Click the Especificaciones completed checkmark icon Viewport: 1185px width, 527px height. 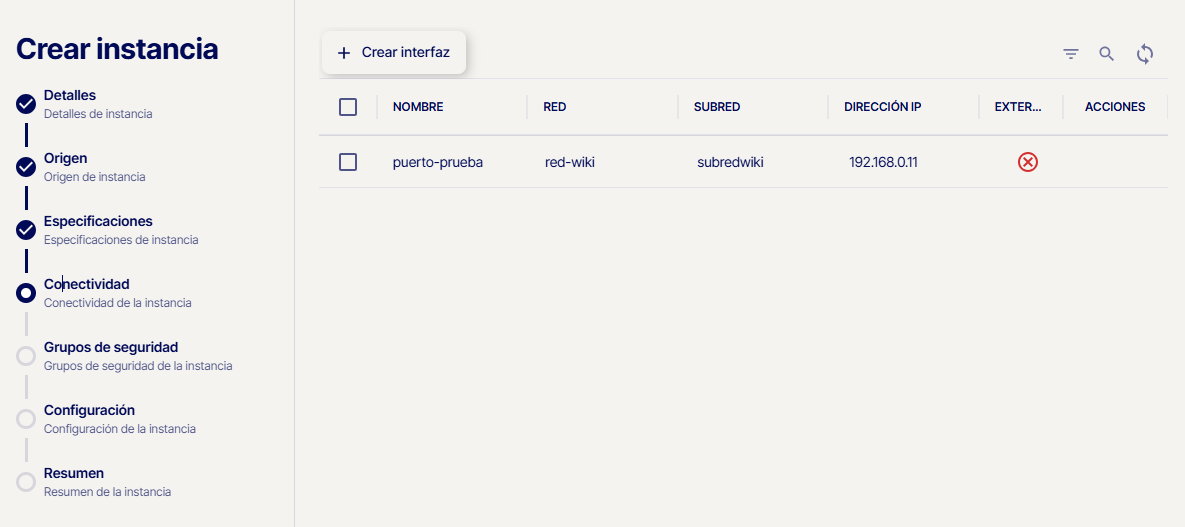27,230
